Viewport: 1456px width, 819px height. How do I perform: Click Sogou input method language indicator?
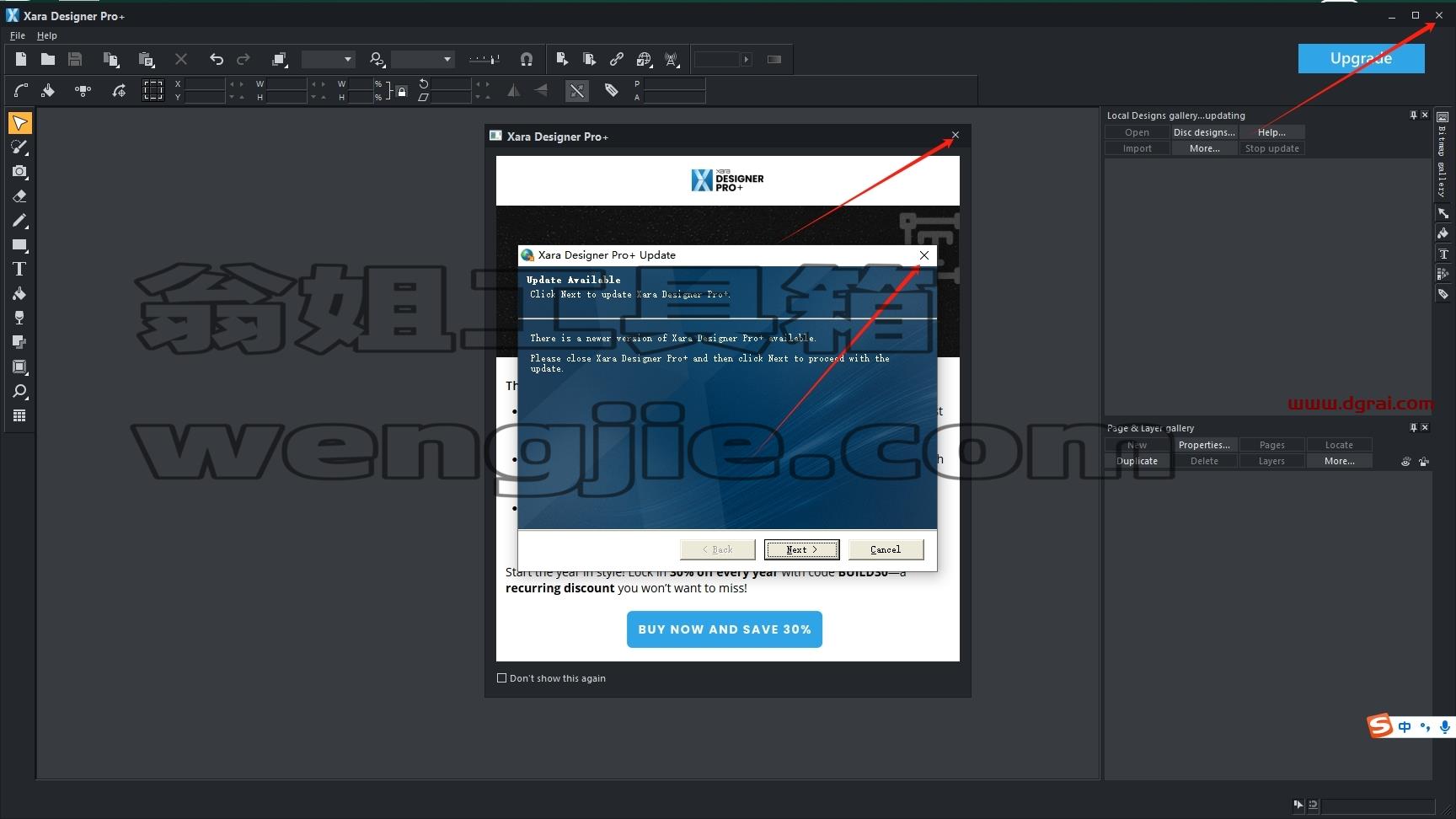click(x=1404, y=726)
